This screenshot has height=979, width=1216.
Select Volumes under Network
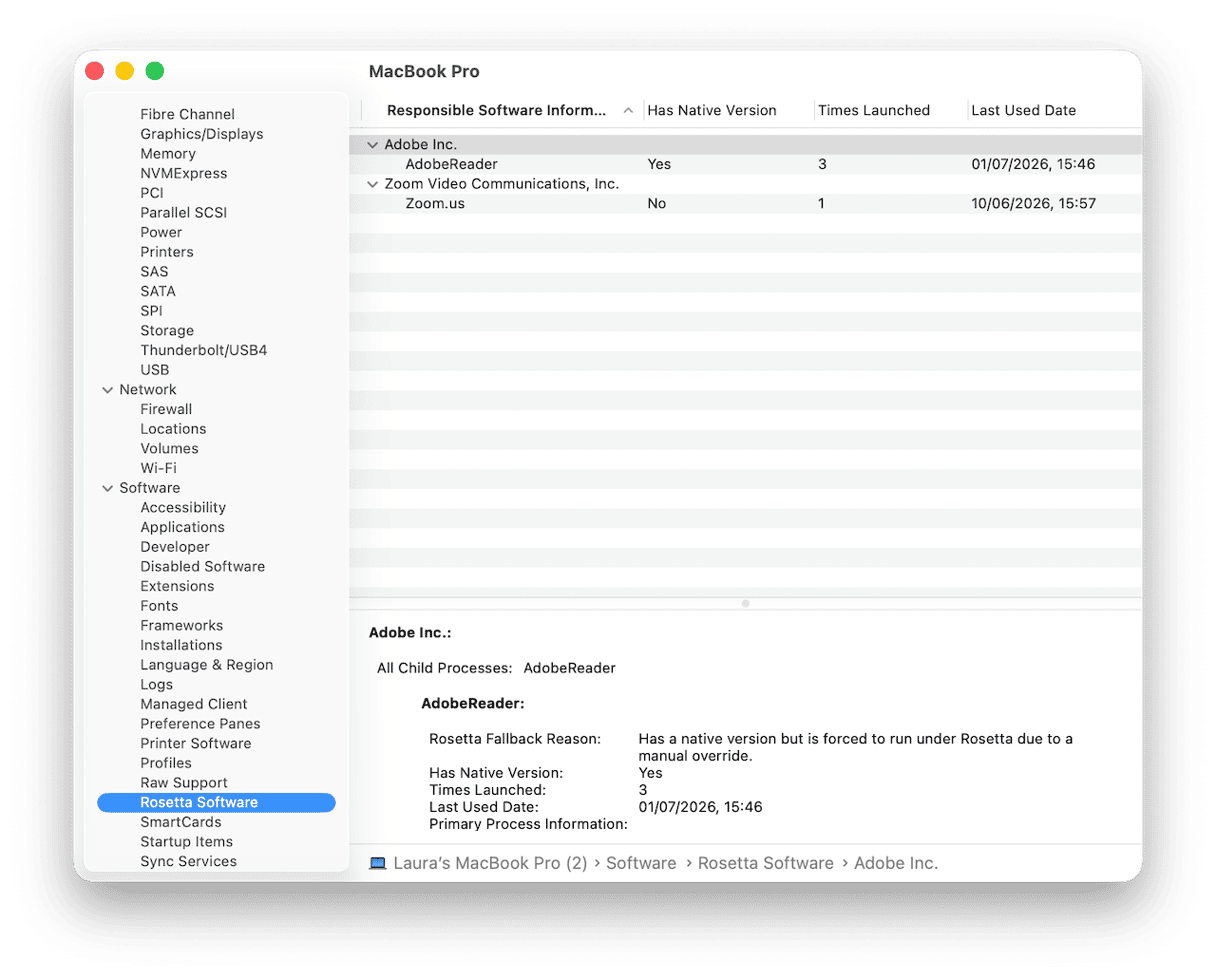169,449
